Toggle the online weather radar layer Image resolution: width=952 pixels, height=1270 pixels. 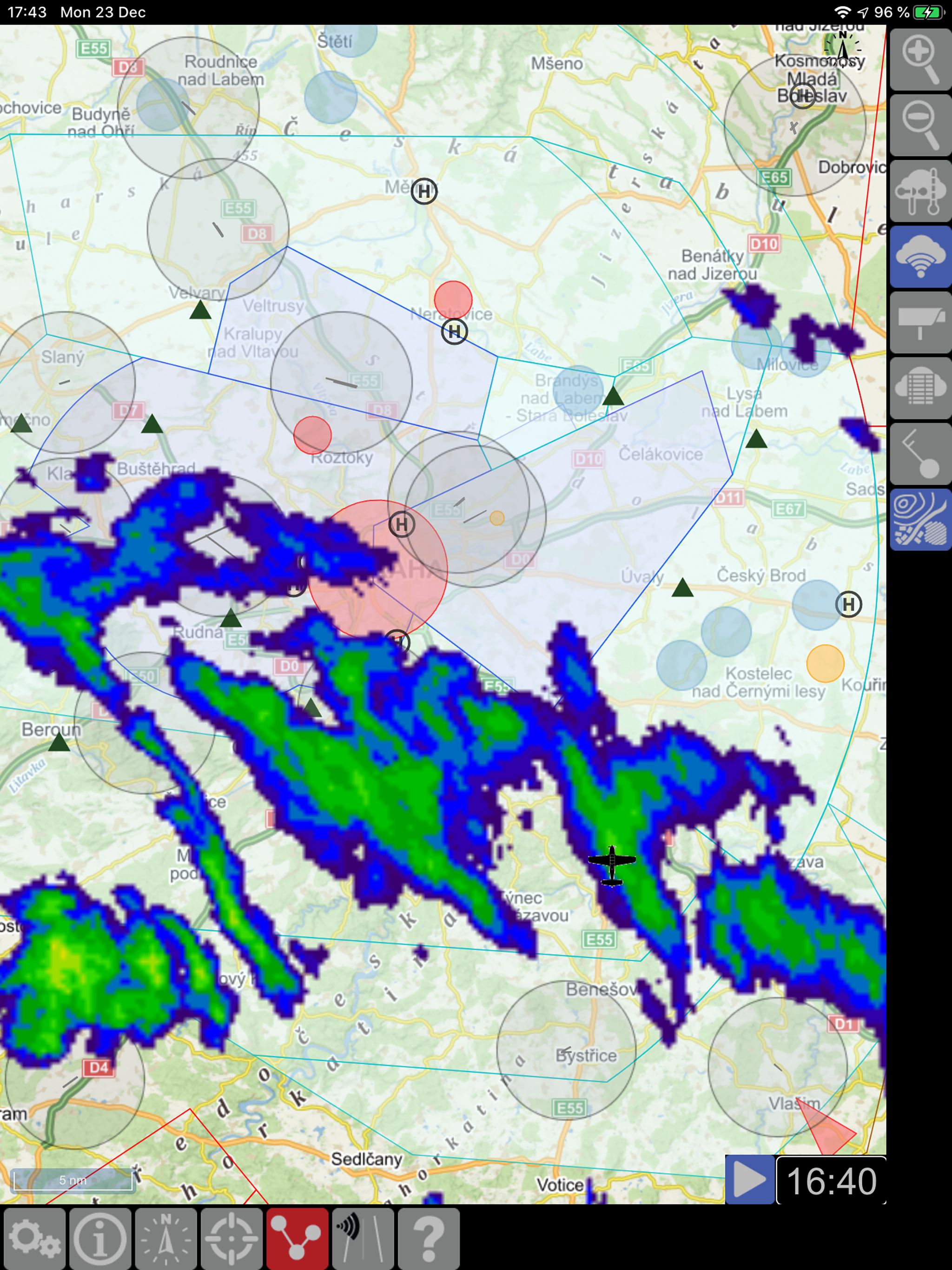pyautogui.click(x=920, y=257)
